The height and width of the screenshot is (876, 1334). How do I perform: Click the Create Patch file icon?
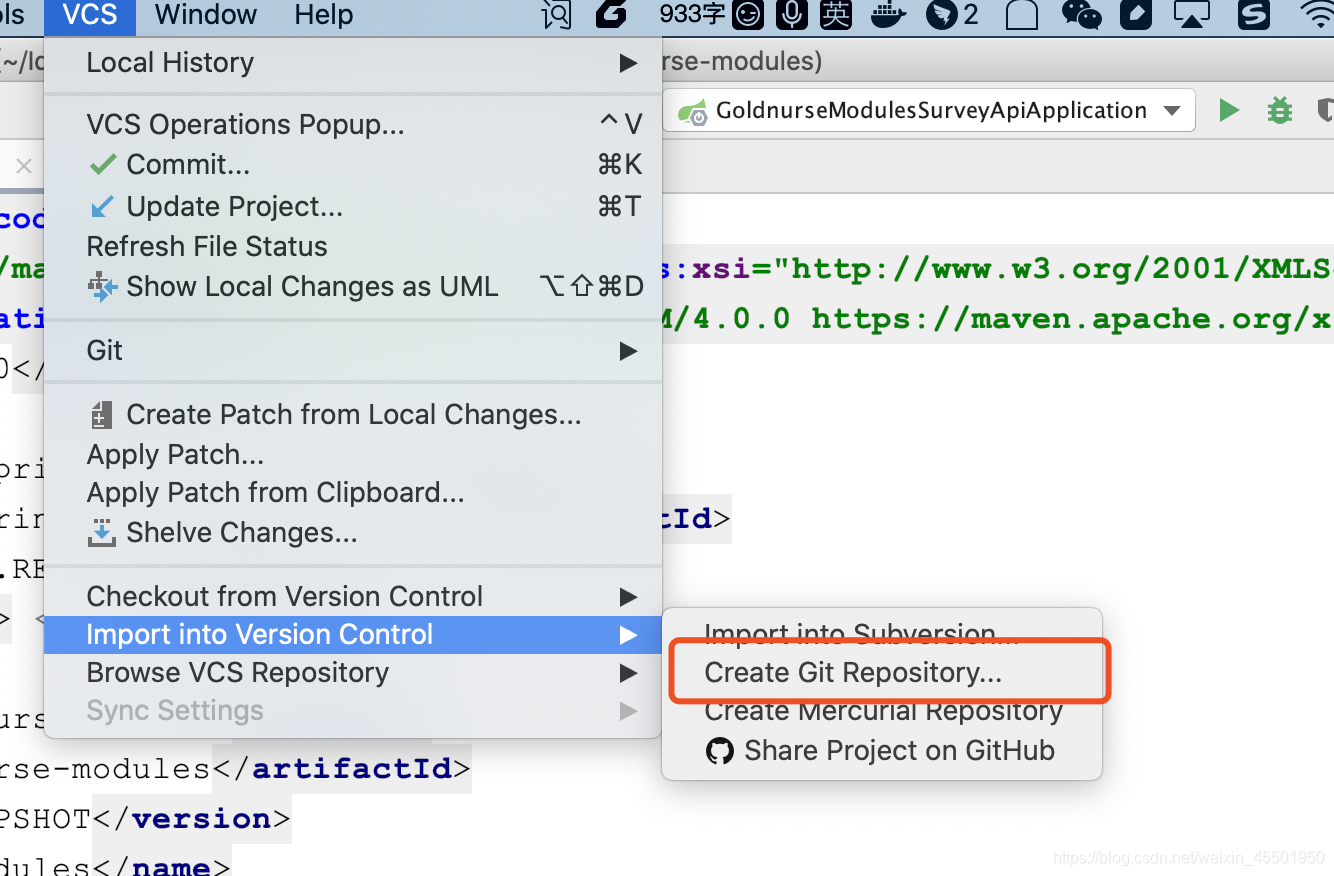point(101,414)
